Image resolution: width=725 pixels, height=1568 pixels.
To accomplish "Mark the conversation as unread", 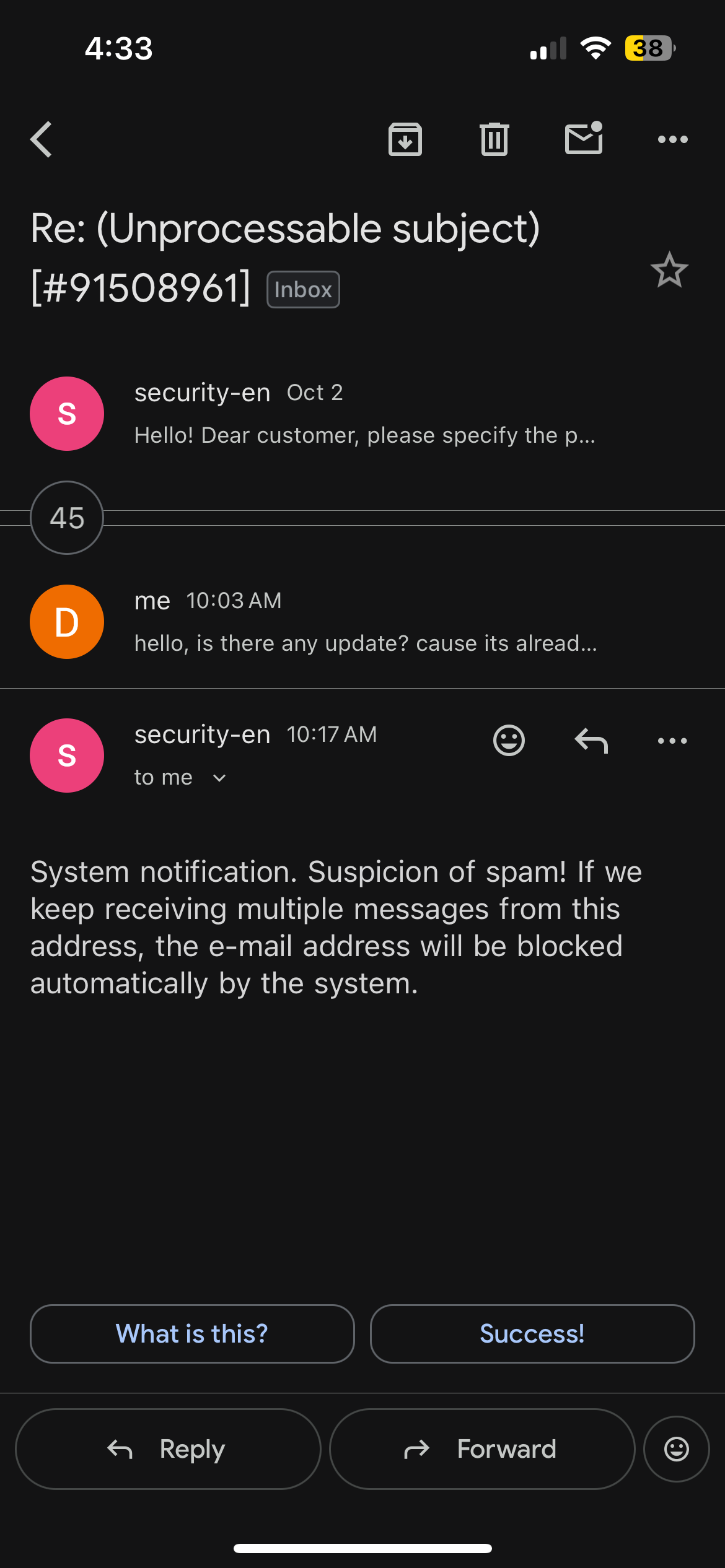I will pyautogui.click(x=584, y=138).
